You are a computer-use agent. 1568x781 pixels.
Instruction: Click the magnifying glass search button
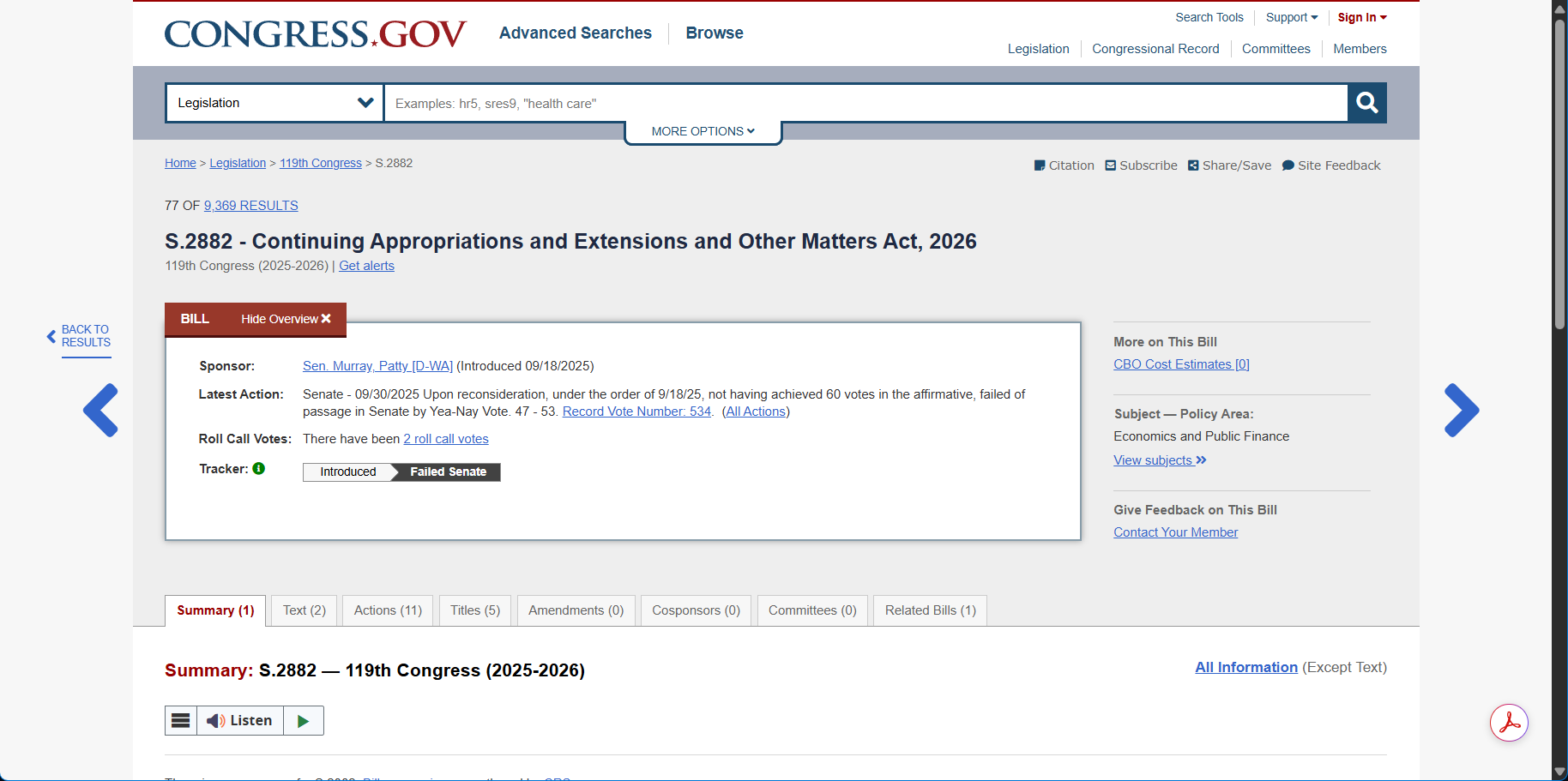pos(1366,103)
